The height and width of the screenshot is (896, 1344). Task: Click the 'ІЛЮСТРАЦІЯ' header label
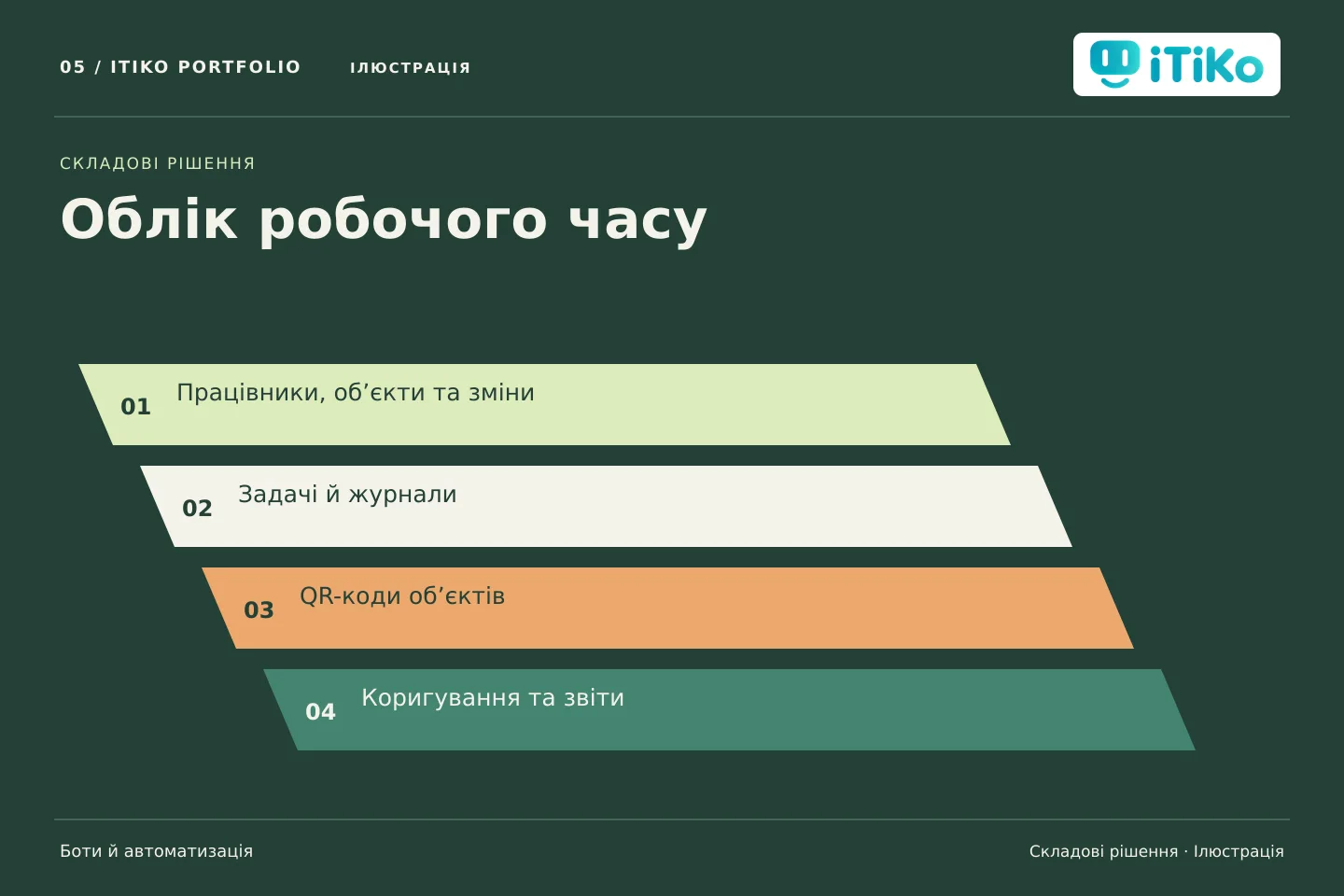(410, 68)
